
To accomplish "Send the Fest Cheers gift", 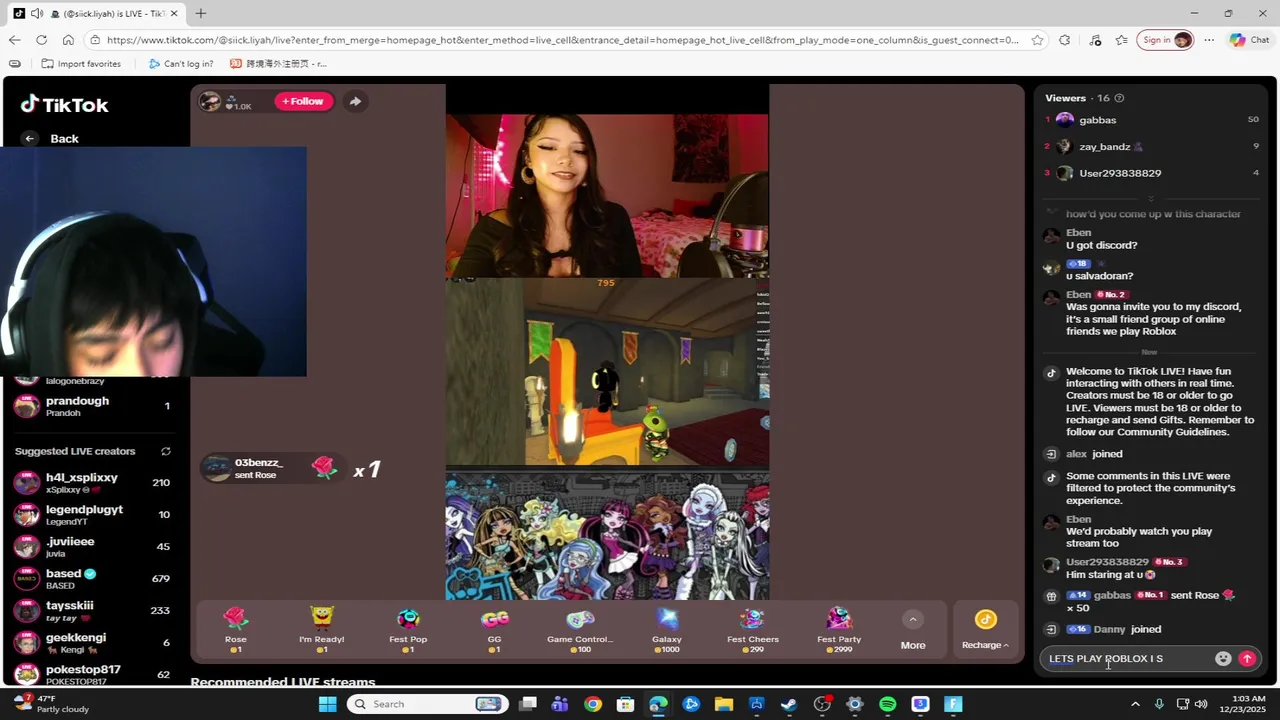I will (752, 629).
